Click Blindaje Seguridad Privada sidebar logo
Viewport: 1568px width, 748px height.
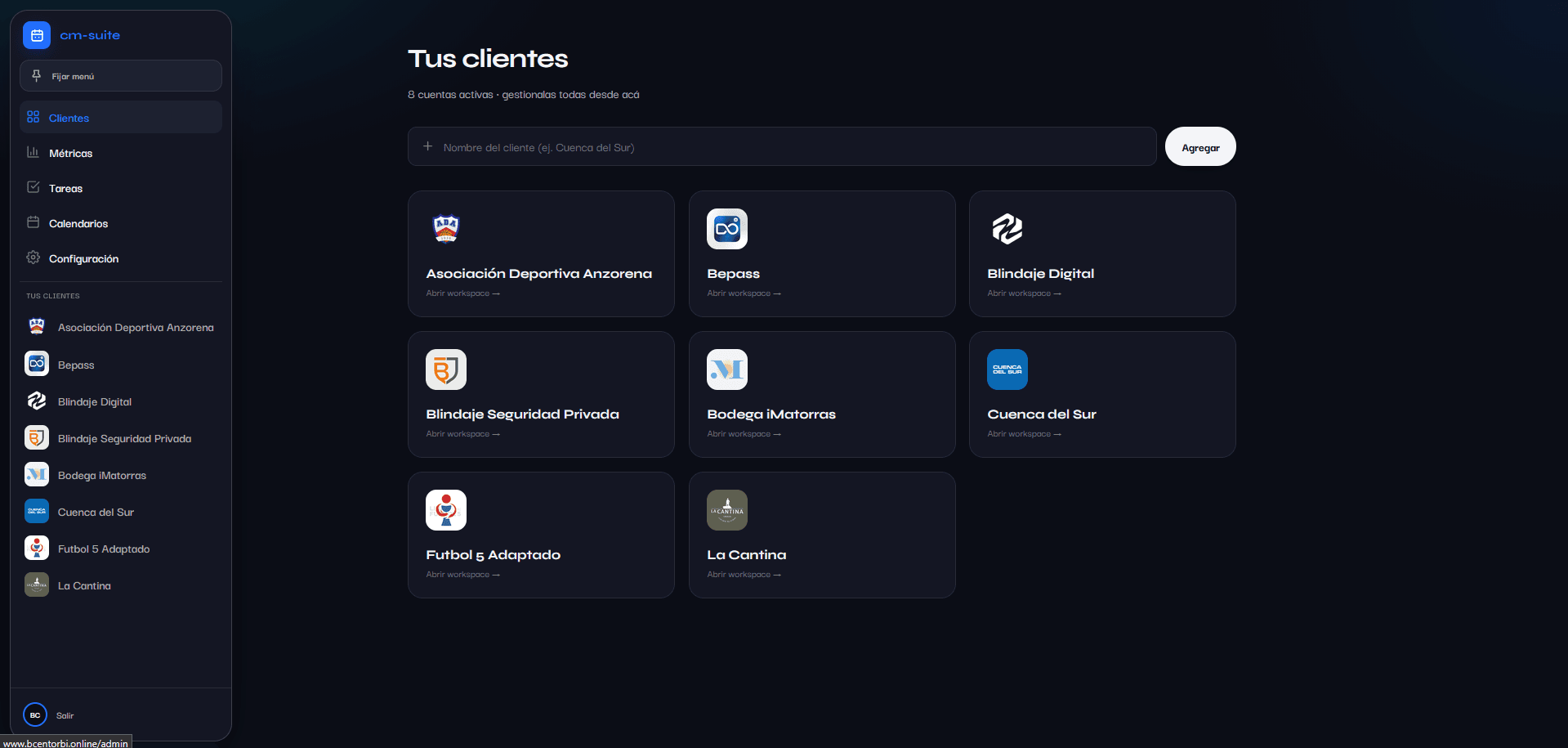37,437
